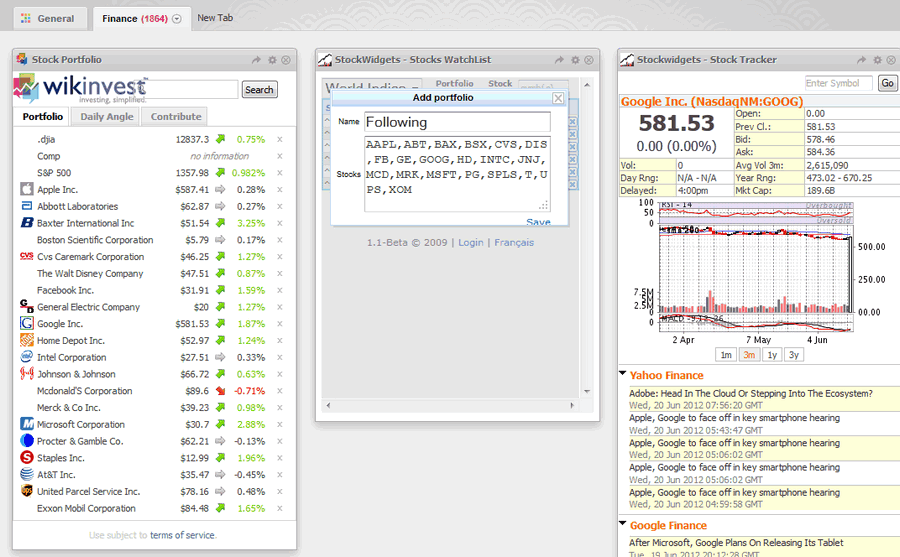
Task: Click the Abbott Laboratories logo icon
Action: 27,206
